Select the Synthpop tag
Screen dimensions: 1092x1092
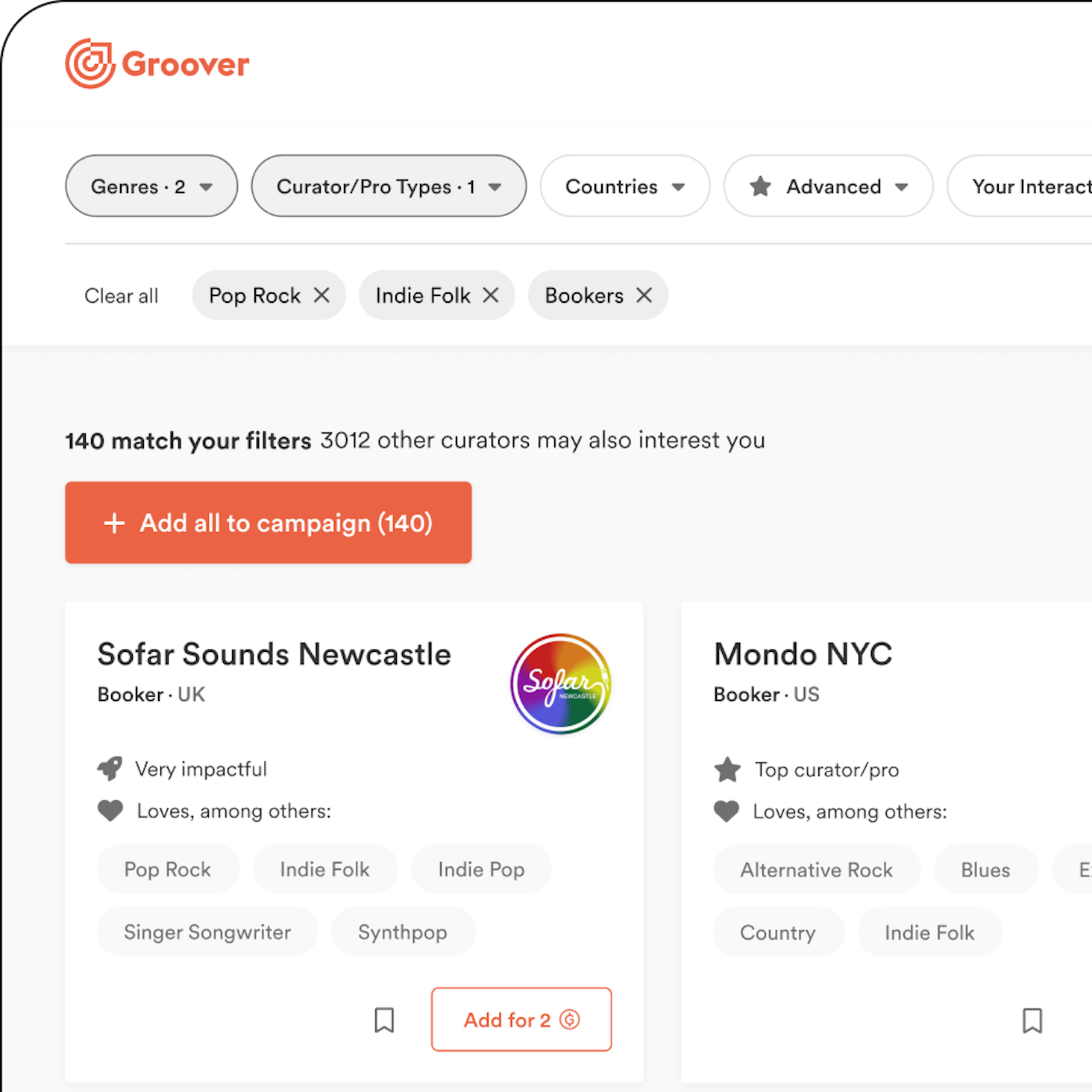pos(403,932)
